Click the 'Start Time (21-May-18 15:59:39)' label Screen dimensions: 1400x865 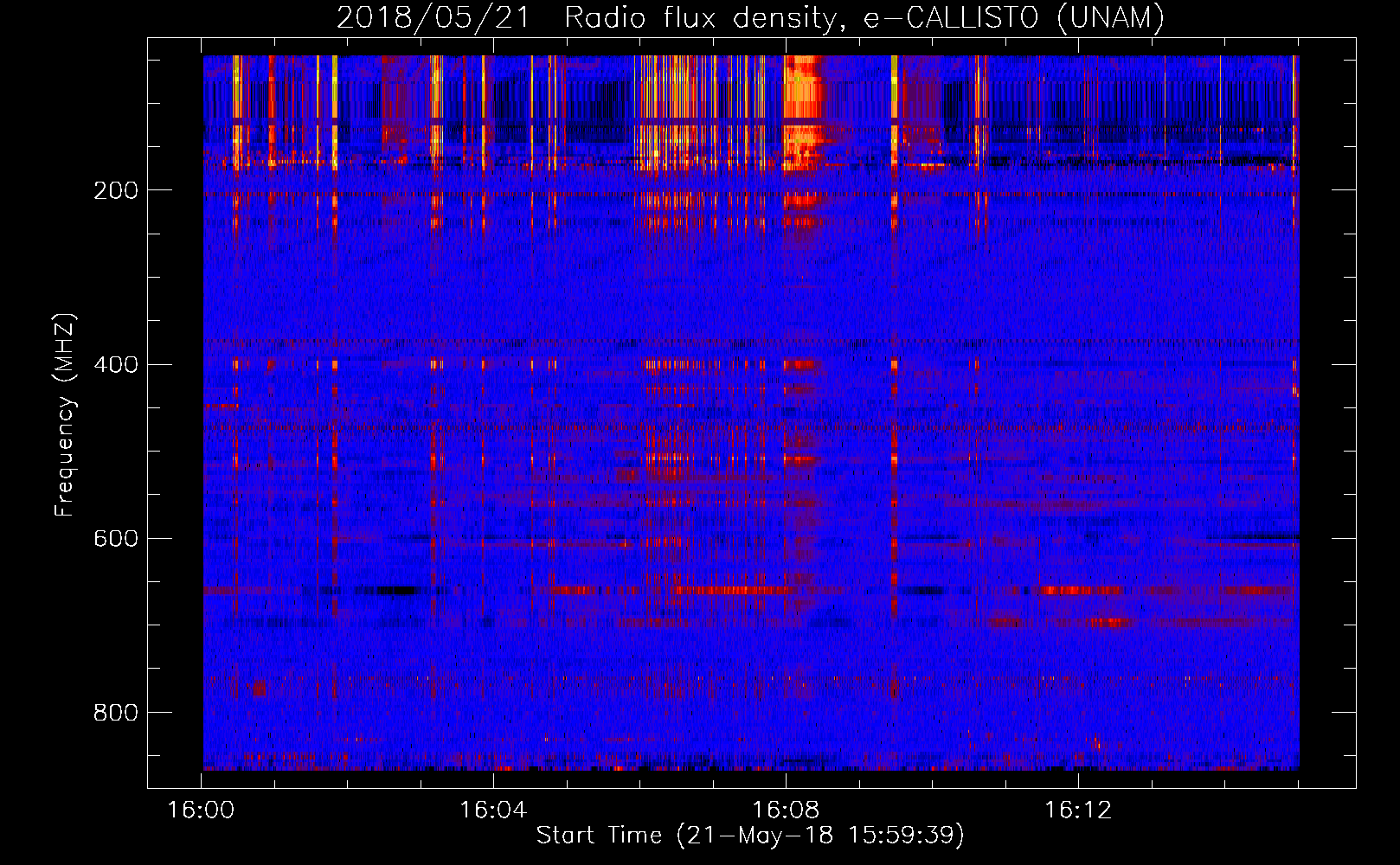pos(750,836)
